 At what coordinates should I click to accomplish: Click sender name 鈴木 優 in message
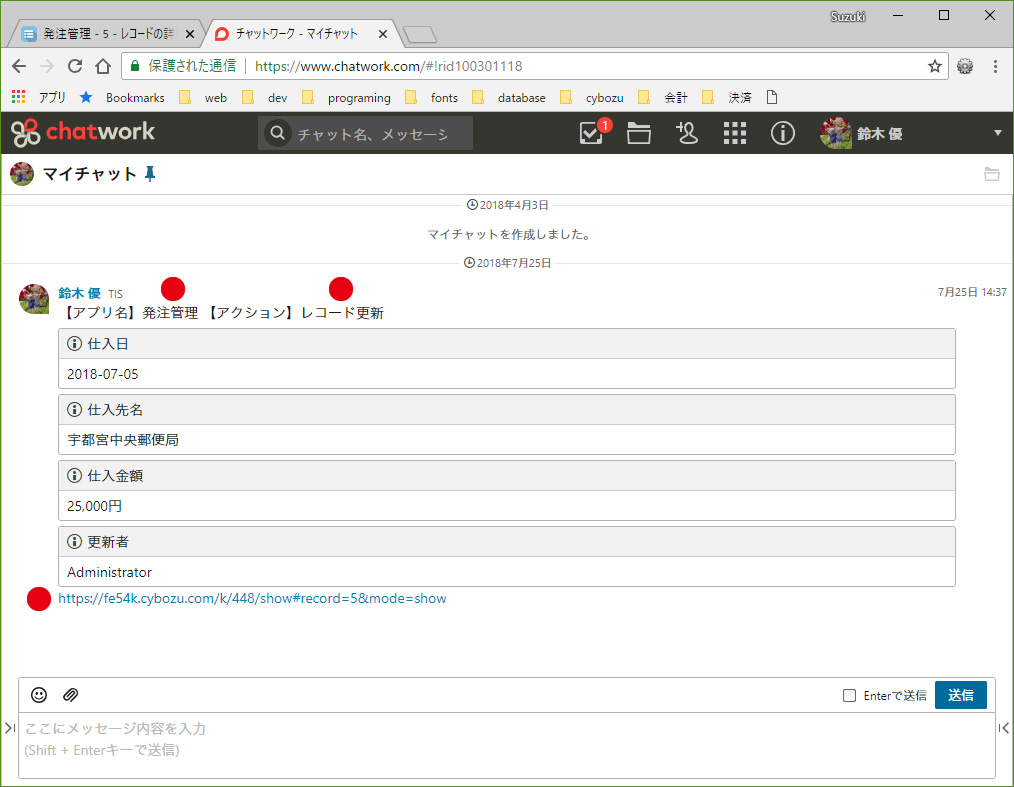(x=80, y=293)
